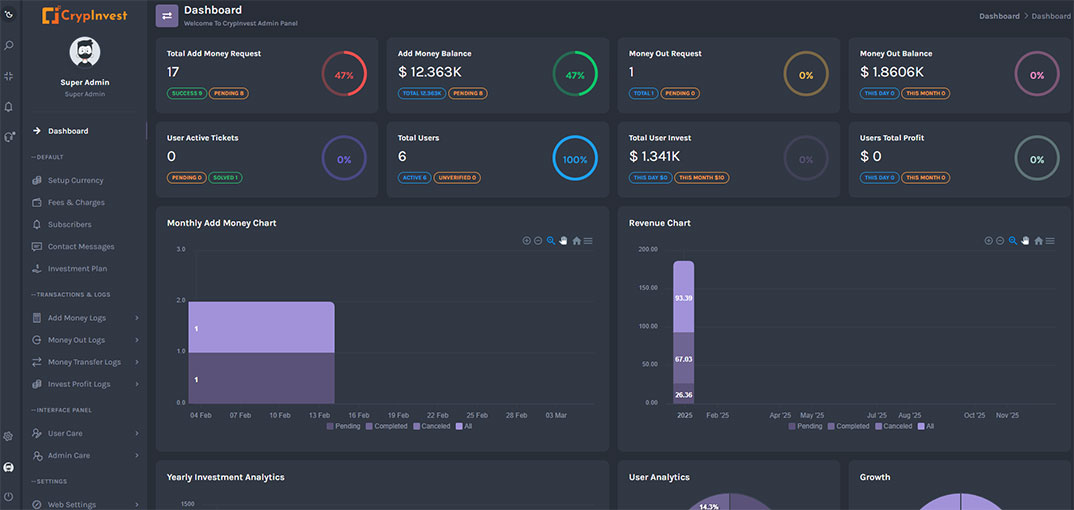Open the Revenue Chart hamburger export menu

tap(1050, 241)
